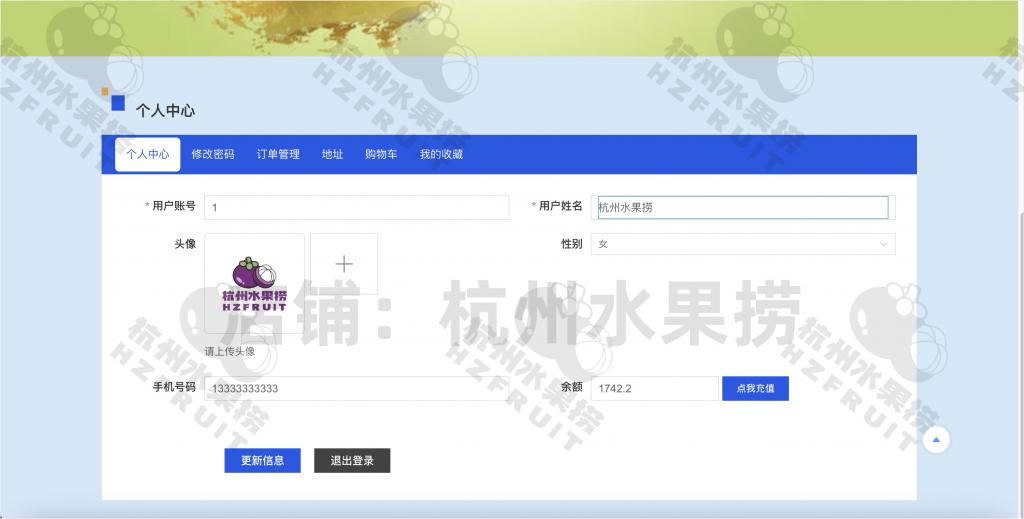Image resolution: width=1024 pixels, height=519 pixels.
Task: Open the 购物车 tab
Action: click(x=381, y=155)
